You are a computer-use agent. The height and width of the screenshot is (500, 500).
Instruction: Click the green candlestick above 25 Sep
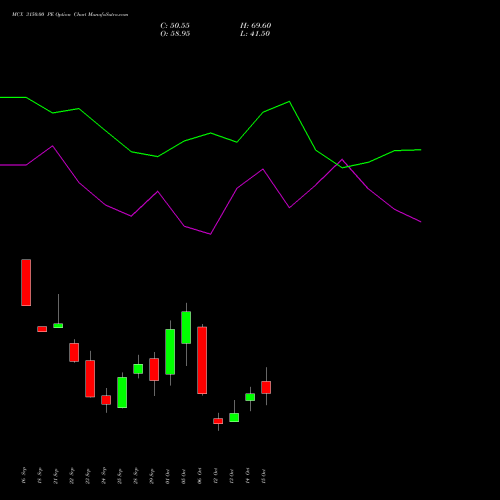[x=122, y=392]
